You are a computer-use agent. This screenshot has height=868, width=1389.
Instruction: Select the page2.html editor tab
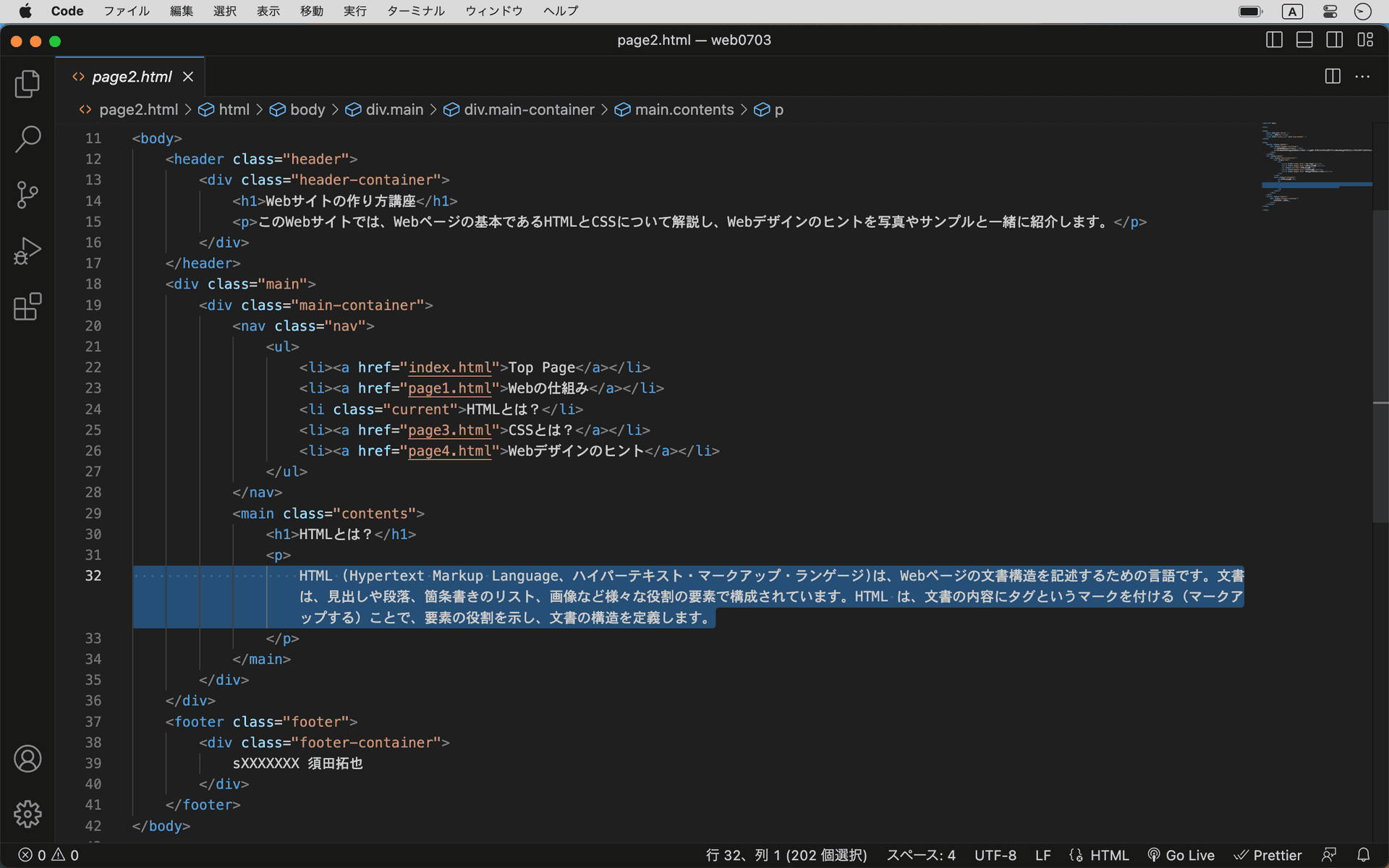point(132,77)
